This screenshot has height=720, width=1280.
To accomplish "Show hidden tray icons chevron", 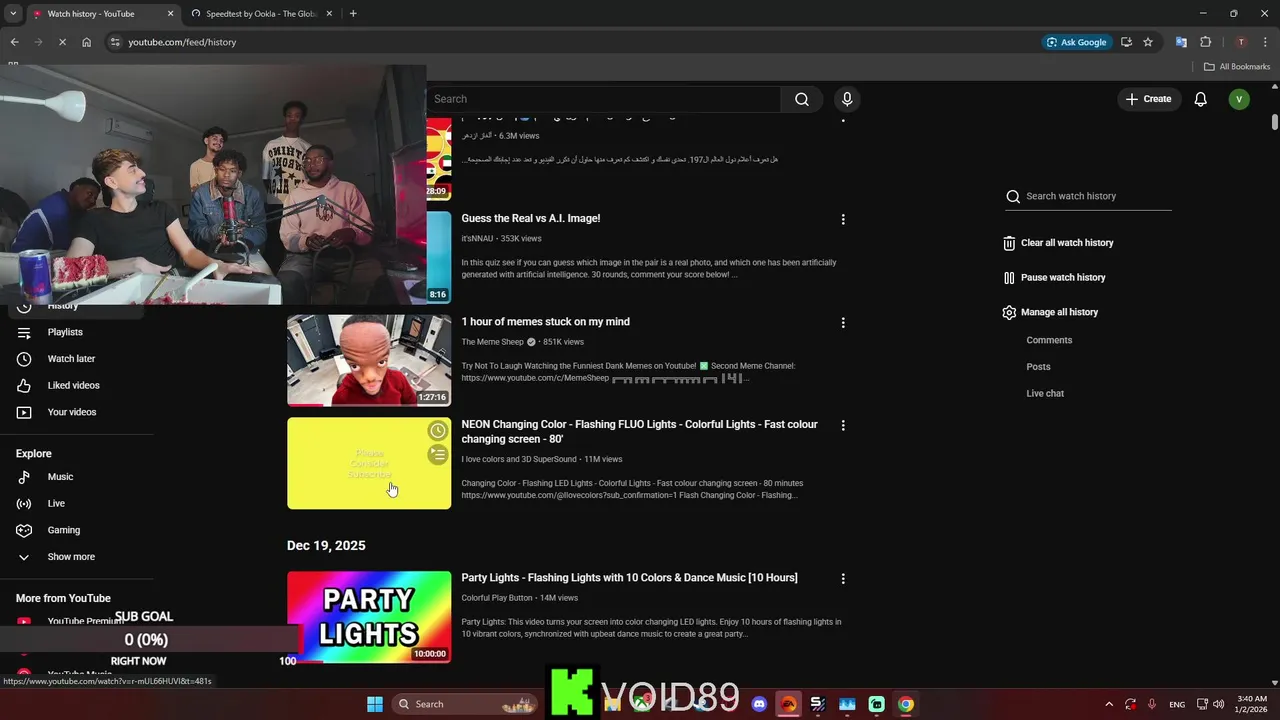I will coord(1108,704).
